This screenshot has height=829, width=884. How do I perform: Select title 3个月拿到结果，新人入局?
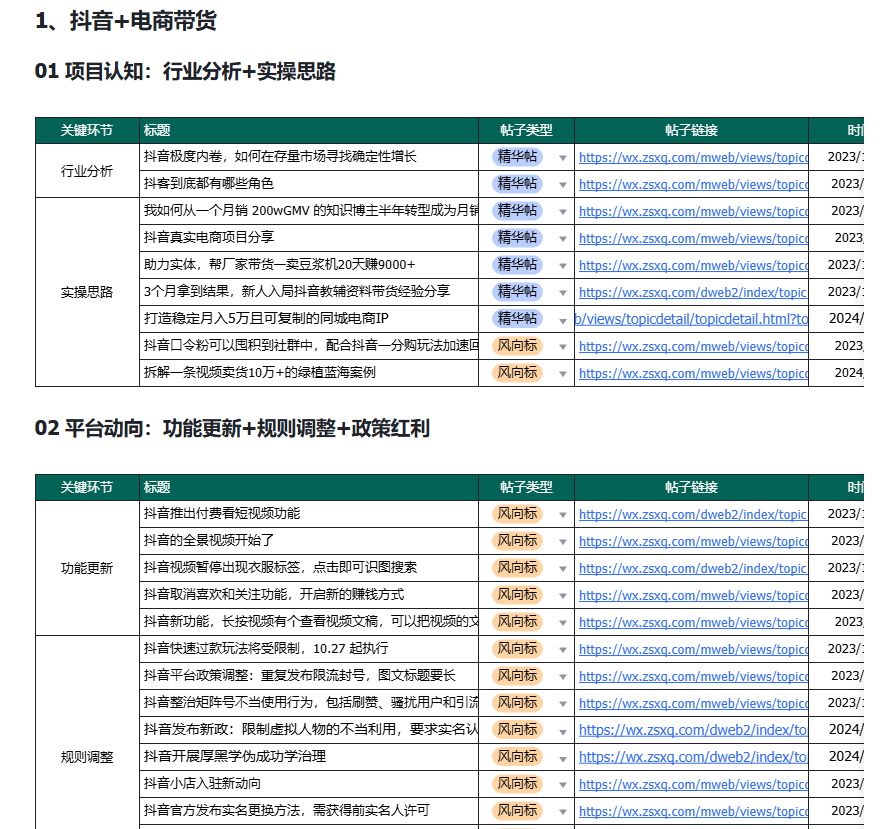[297, 291]
